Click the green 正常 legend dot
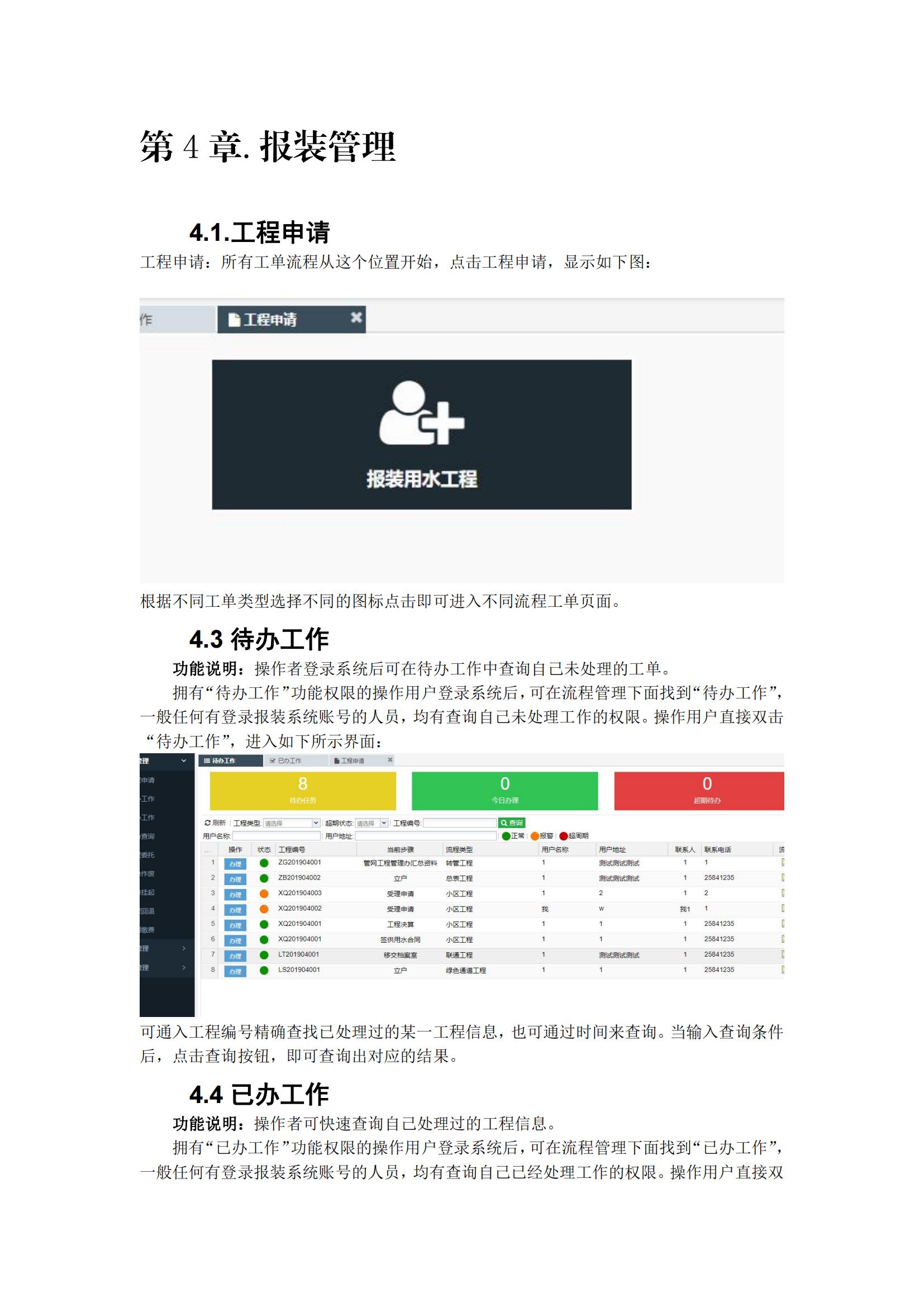This screenshot has height=1307, width=924. click(x=506, y=837)
